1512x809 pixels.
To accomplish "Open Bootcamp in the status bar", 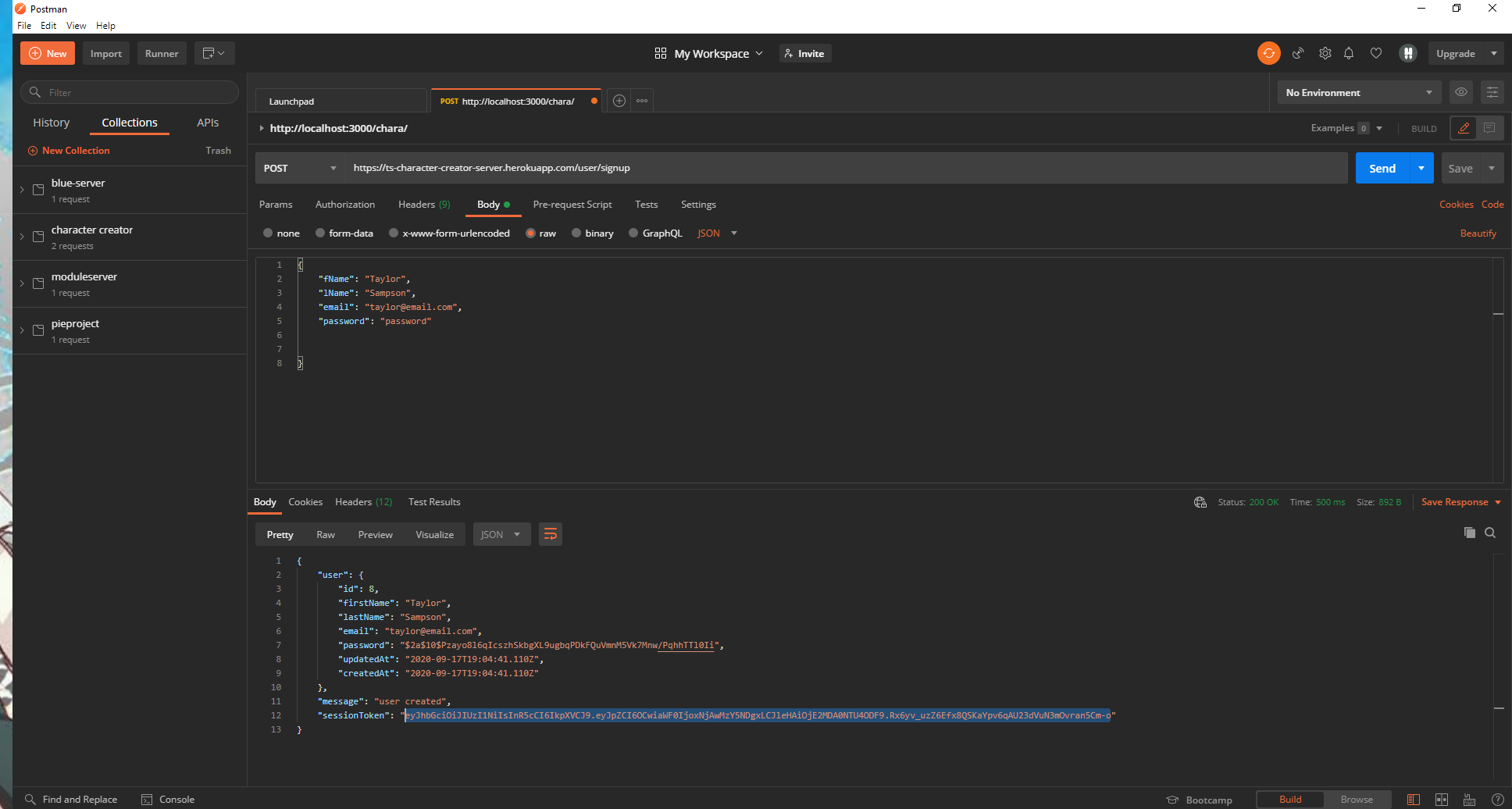I will [x=1199, y=800].
